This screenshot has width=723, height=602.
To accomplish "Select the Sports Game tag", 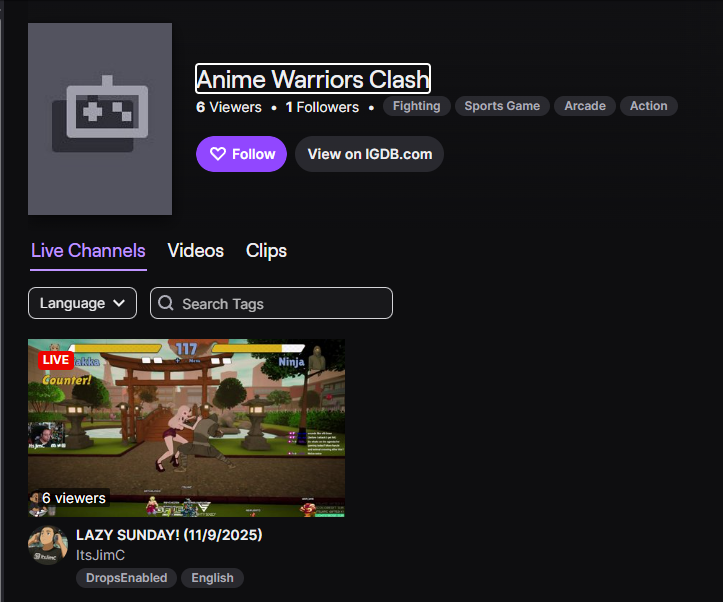I will [502, 106].
